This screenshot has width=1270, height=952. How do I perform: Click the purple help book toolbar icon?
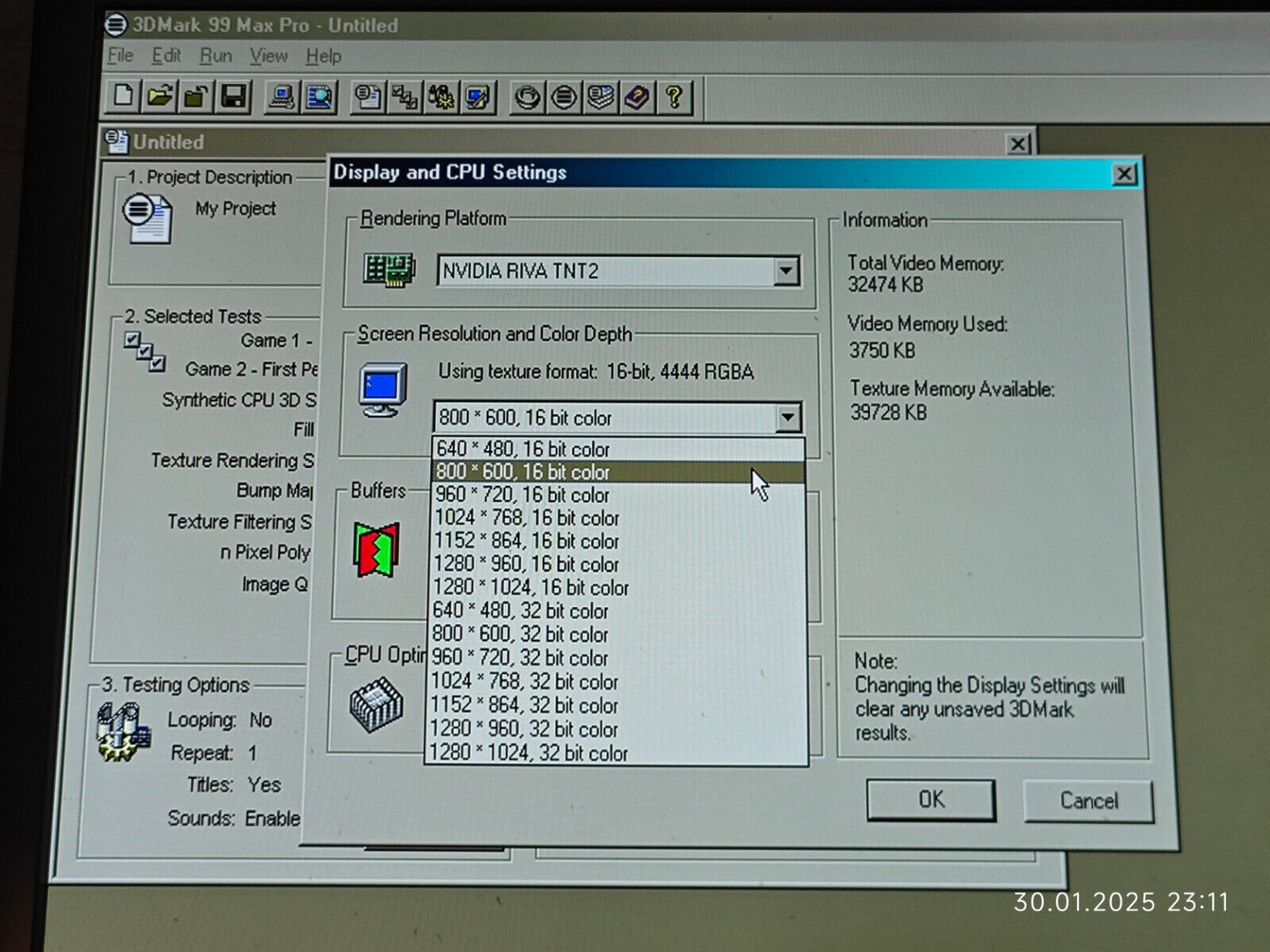[637, 98]
